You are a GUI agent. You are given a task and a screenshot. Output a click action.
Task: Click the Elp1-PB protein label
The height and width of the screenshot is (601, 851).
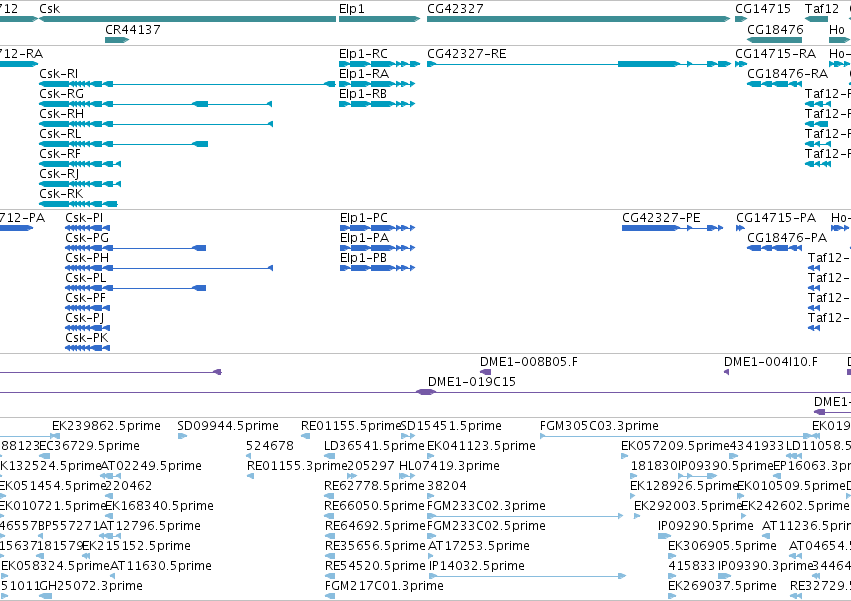click(364, 258)
